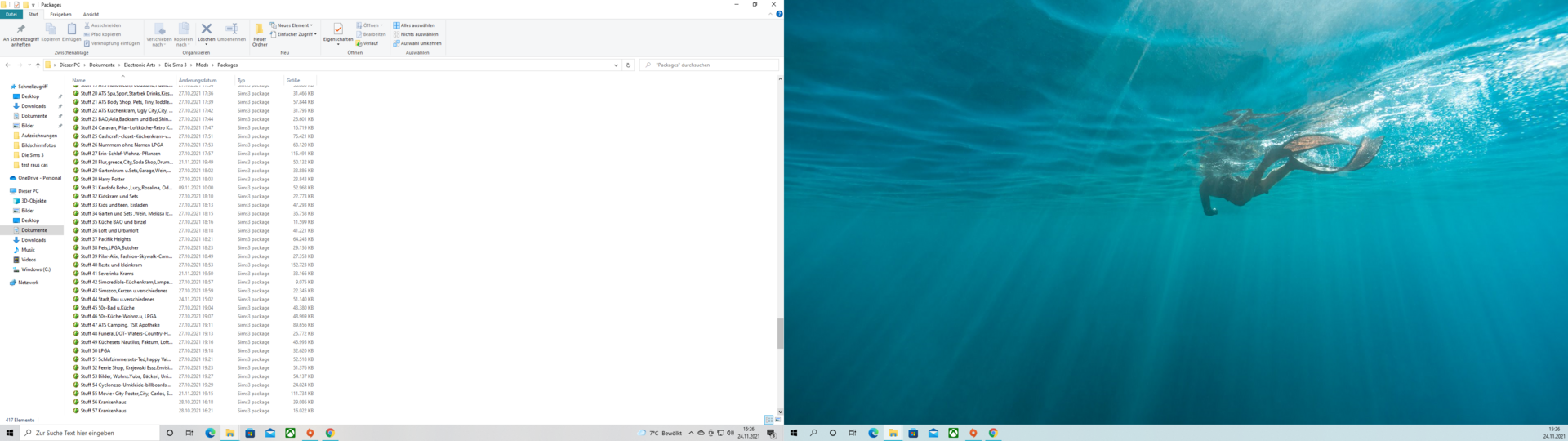1568x441 pixels.
Task: Click taskbar search box Zur Suche Text
Action: coord(90,433)
